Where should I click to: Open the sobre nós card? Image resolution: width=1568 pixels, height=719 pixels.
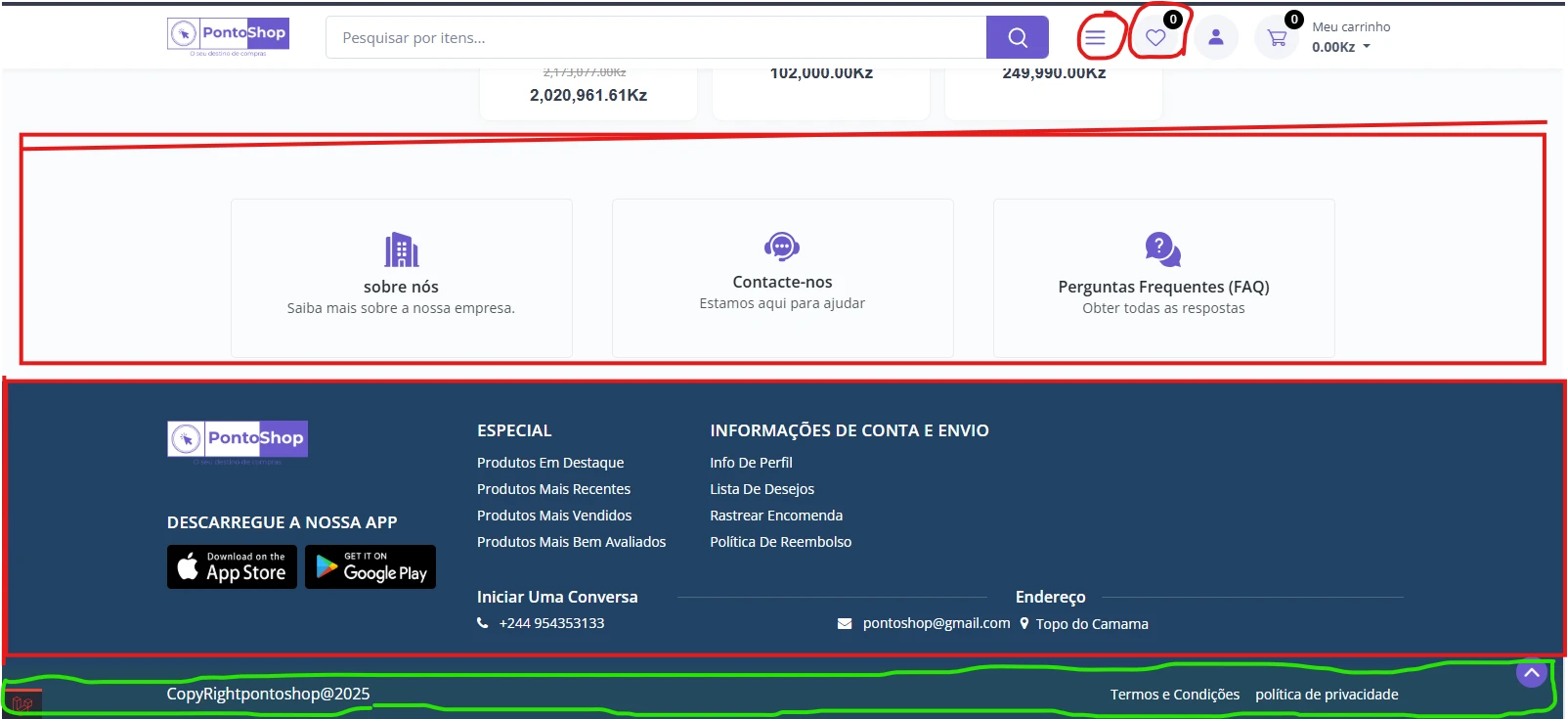pyautogui.click(x=401, y=278)
